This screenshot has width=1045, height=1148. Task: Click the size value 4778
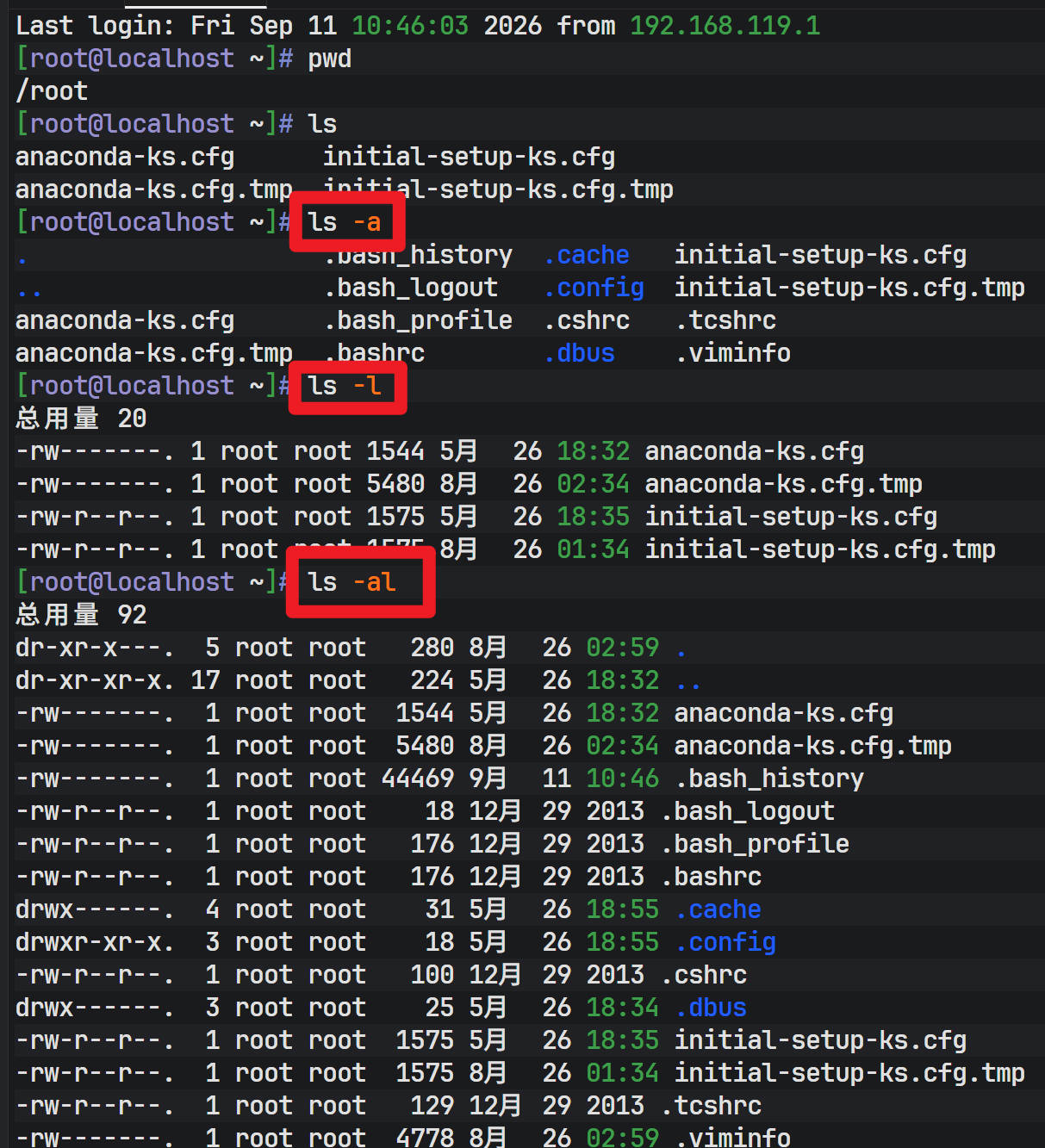pyautogui.click(x=425, y=1137)
